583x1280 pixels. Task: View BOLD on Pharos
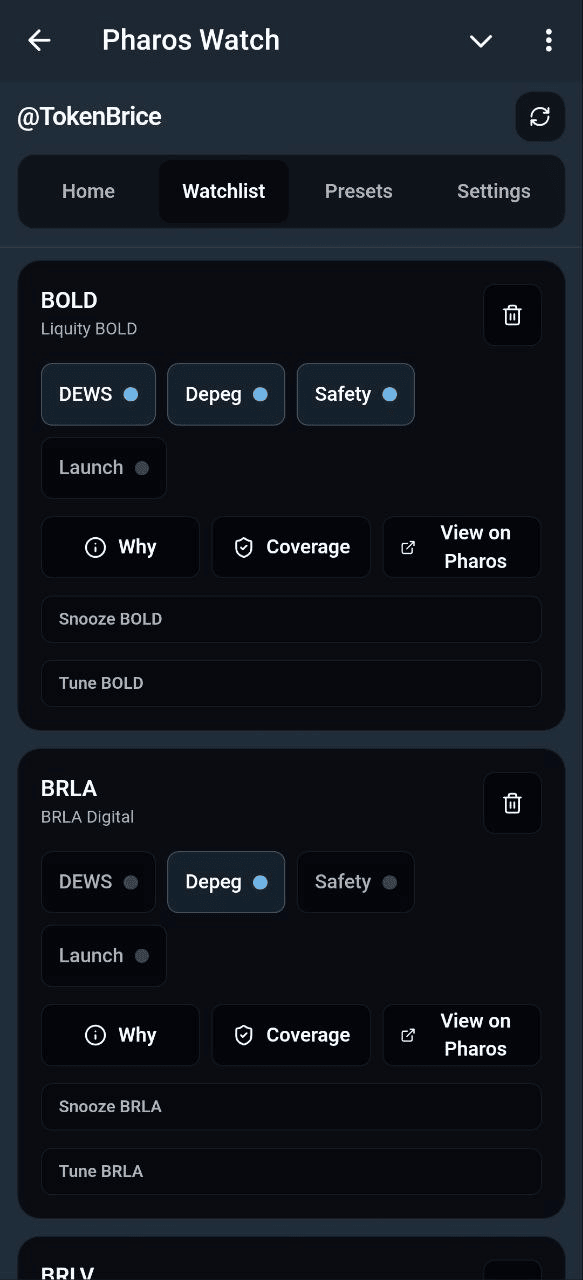pos(462,547)
